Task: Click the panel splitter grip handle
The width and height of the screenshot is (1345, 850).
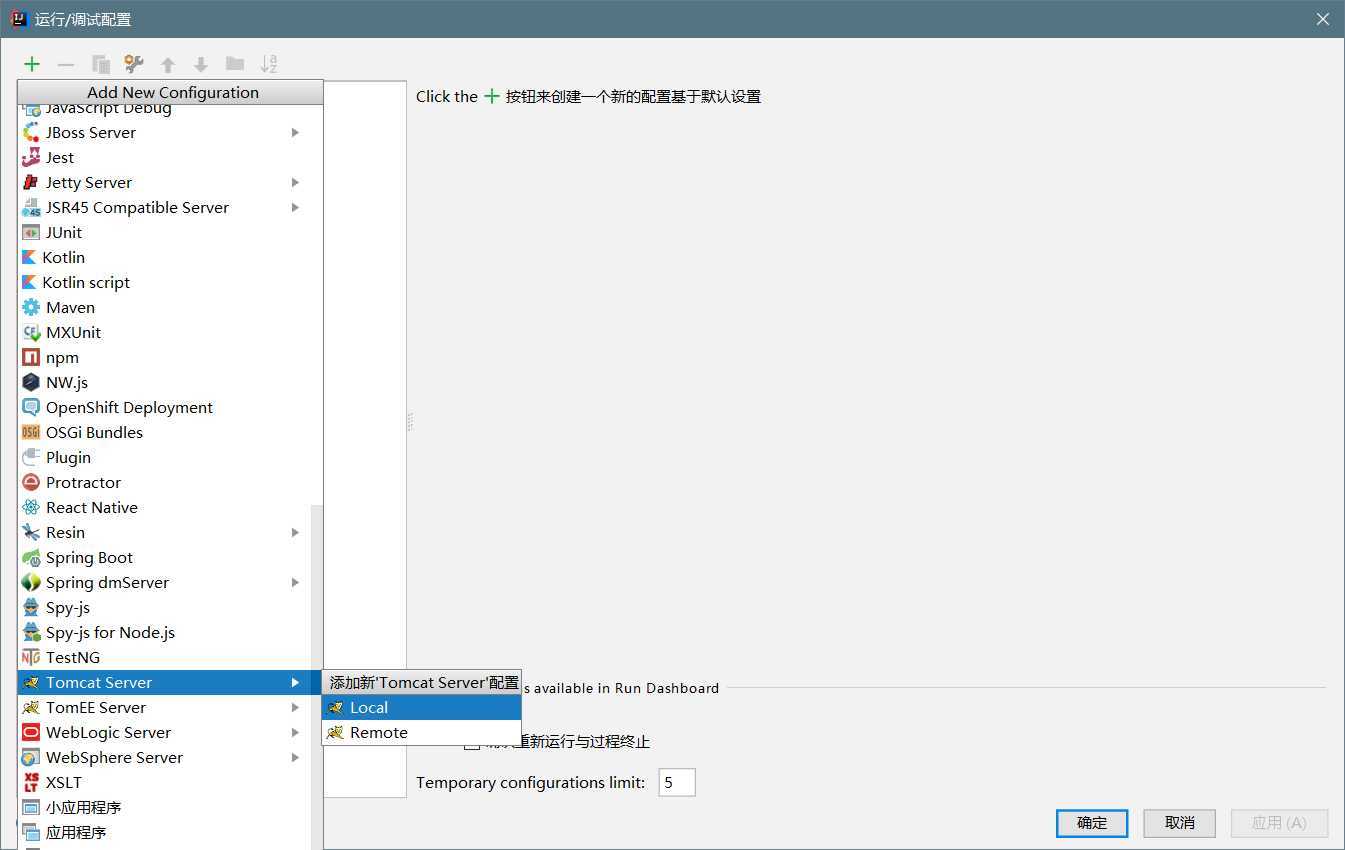Action: tap(410, 422)
